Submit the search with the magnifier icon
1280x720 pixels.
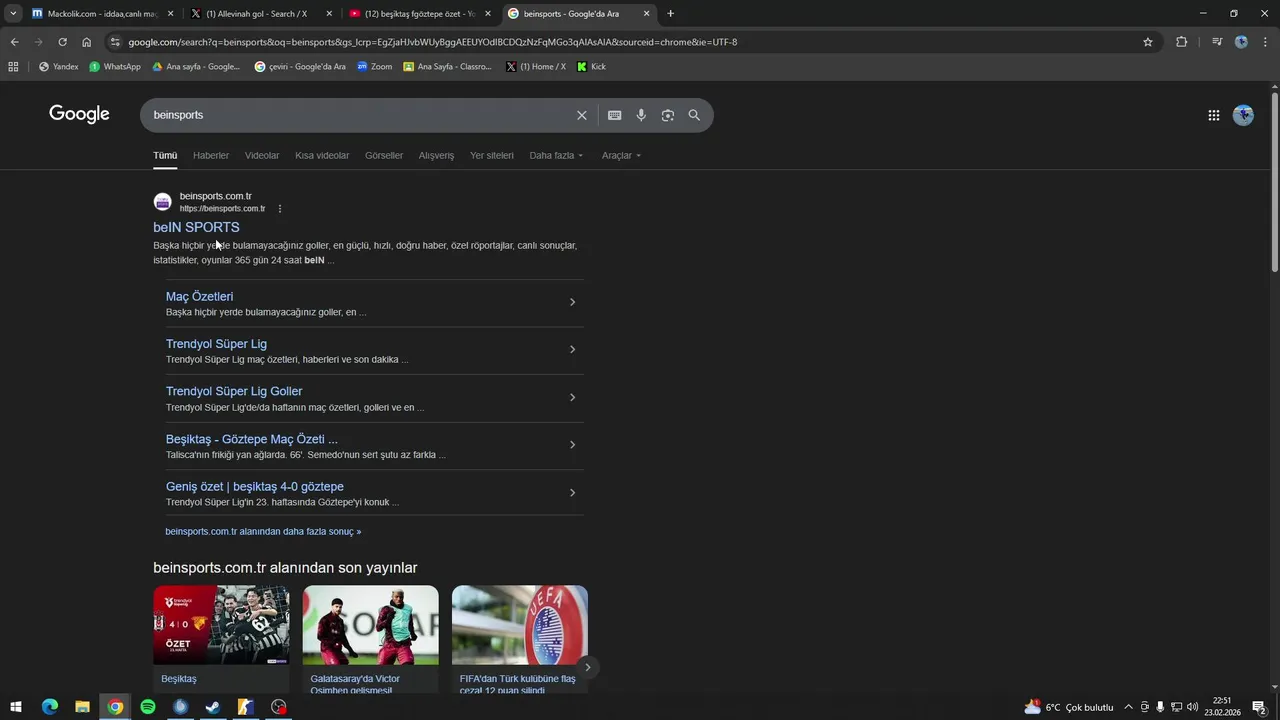coord(694,115)
